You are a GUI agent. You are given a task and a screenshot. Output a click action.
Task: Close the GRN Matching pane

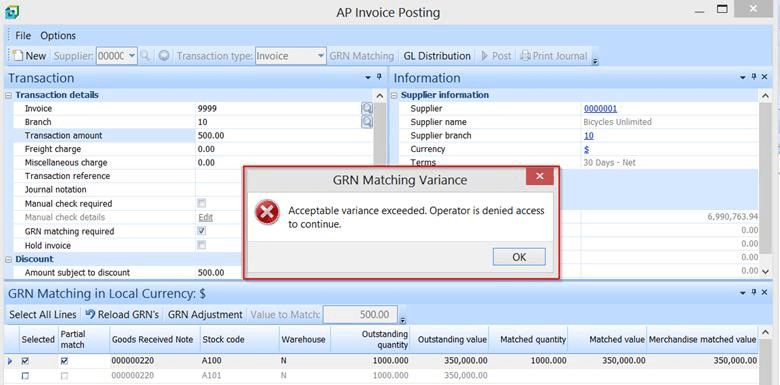[765, 293]
